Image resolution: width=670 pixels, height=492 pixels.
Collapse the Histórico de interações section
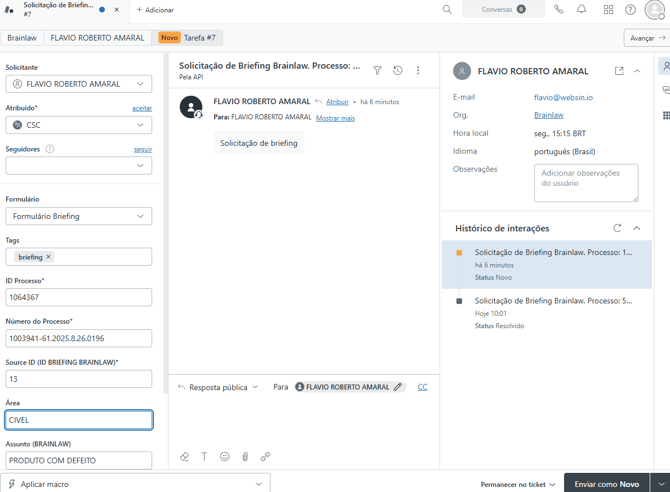[x=637, y=228]
